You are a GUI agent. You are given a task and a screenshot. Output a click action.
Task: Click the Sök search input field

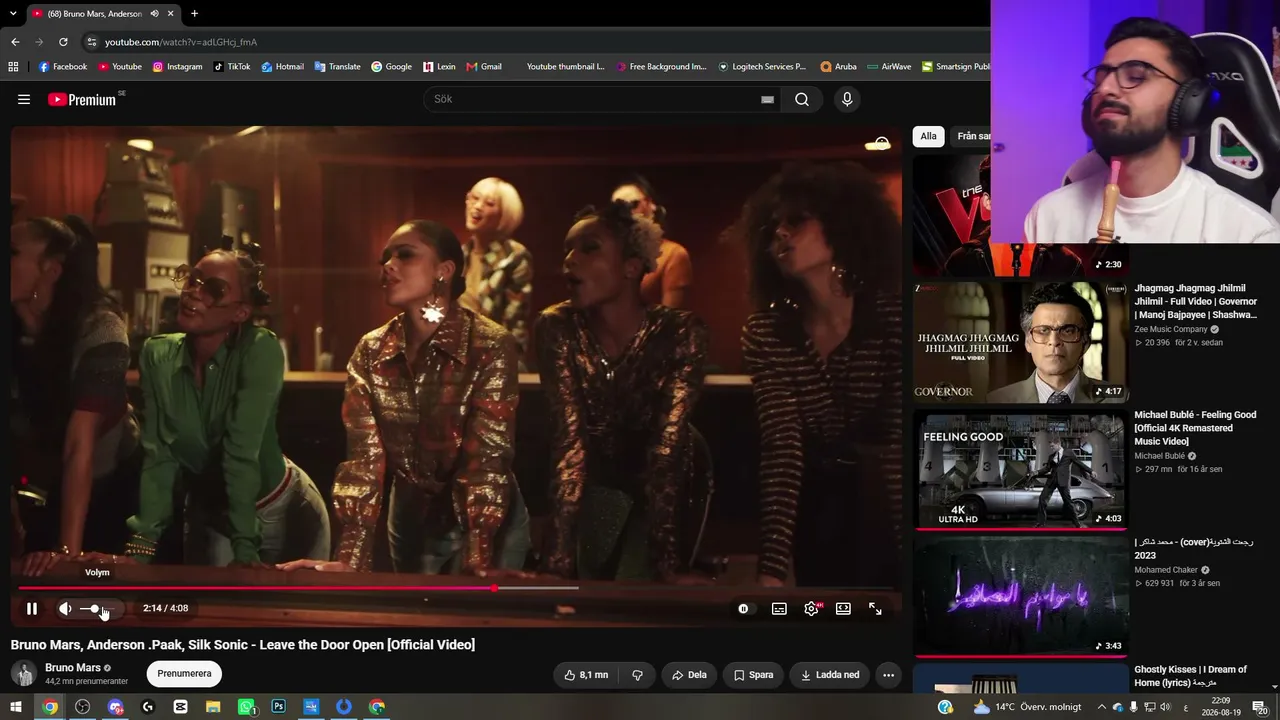(596, 99)
